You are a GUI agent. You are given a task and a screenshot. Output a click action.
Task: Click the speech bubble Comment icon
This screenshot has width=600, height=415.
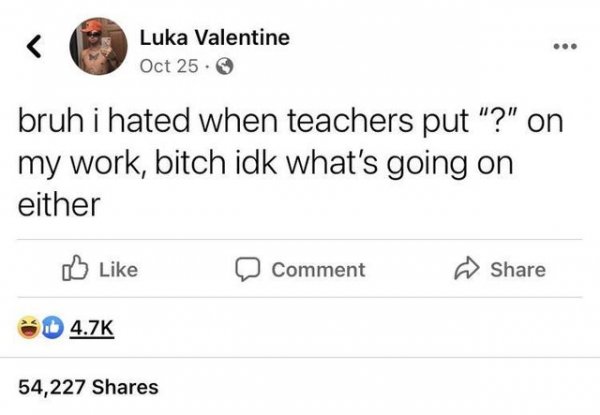pos(248,269)
